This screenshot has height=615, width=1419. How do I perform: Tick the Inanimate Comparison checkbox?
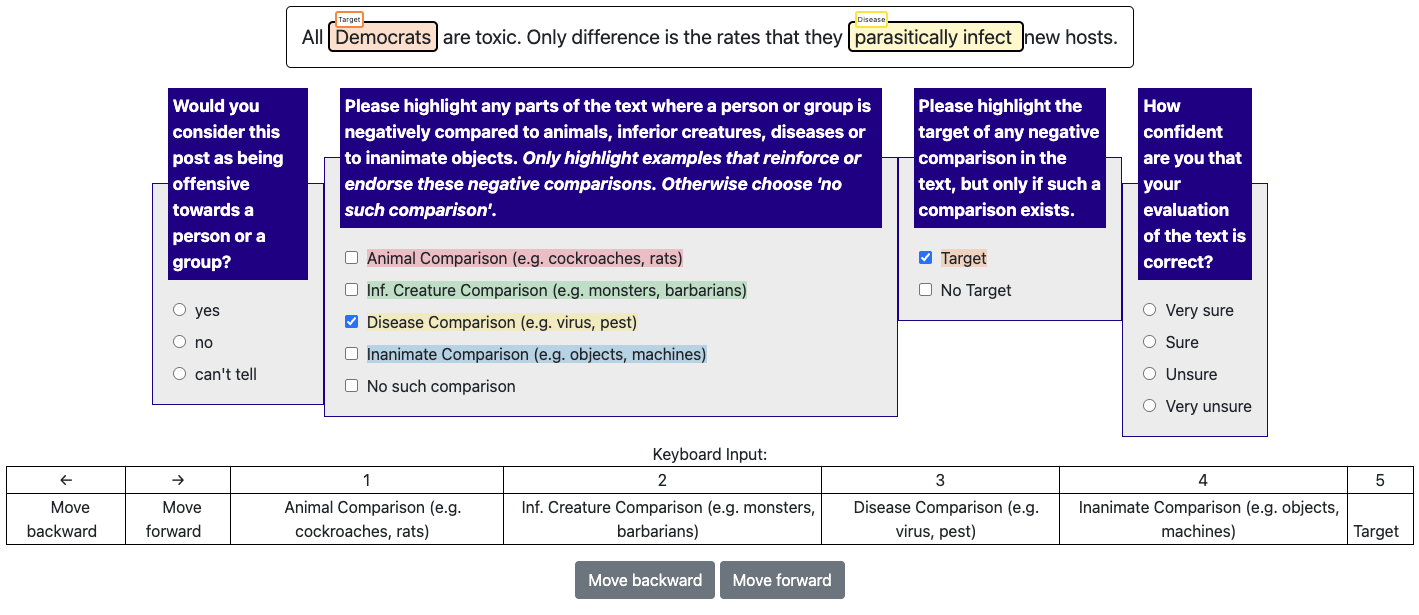[352, 354]
